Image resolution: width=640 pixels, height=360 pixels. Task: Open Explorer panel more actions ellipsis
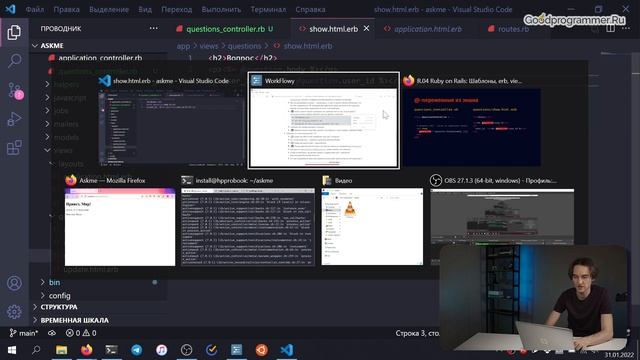click(x=153, y=29)
